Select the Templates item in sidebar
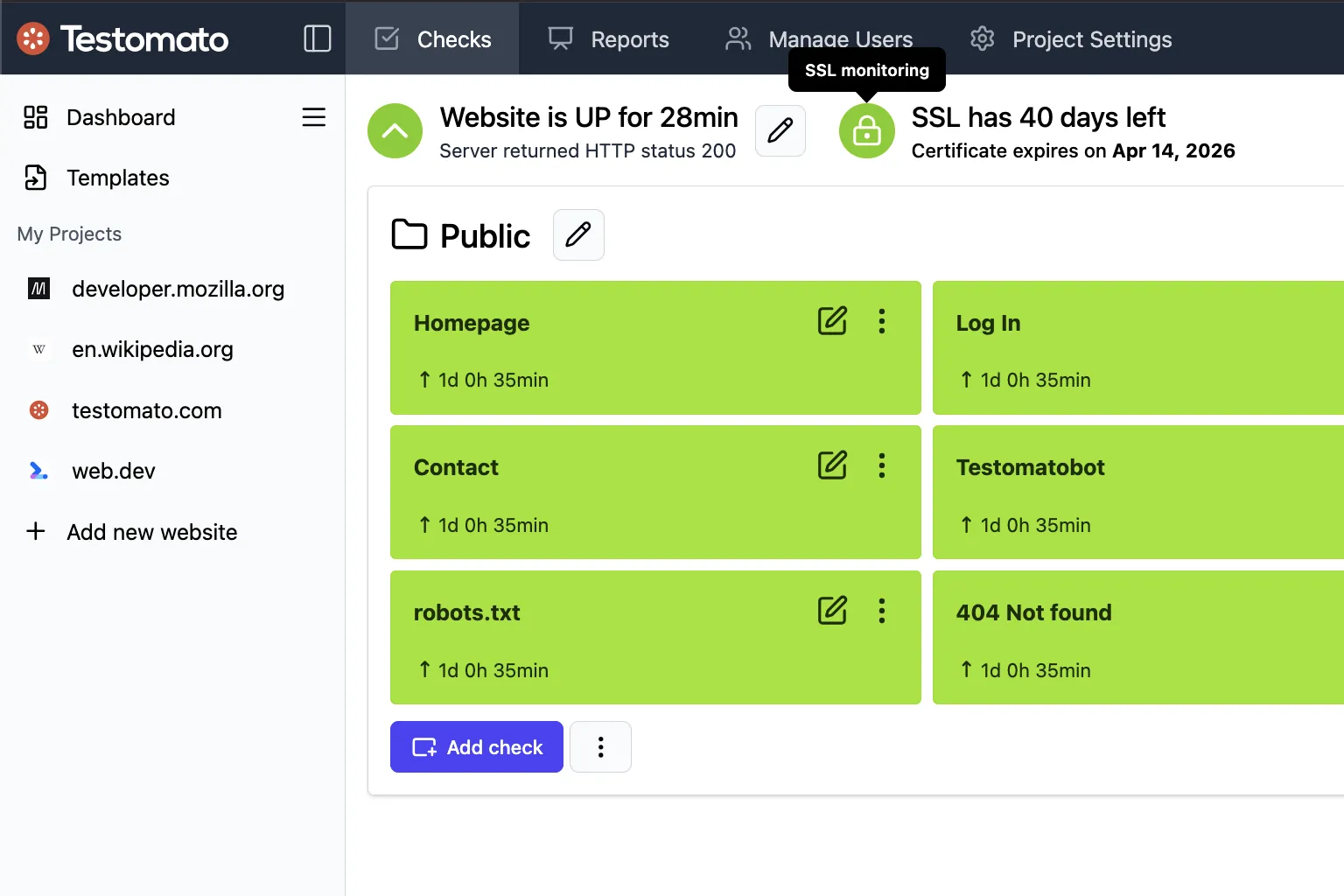1344x896 pixels. click(x=117, y=178)
